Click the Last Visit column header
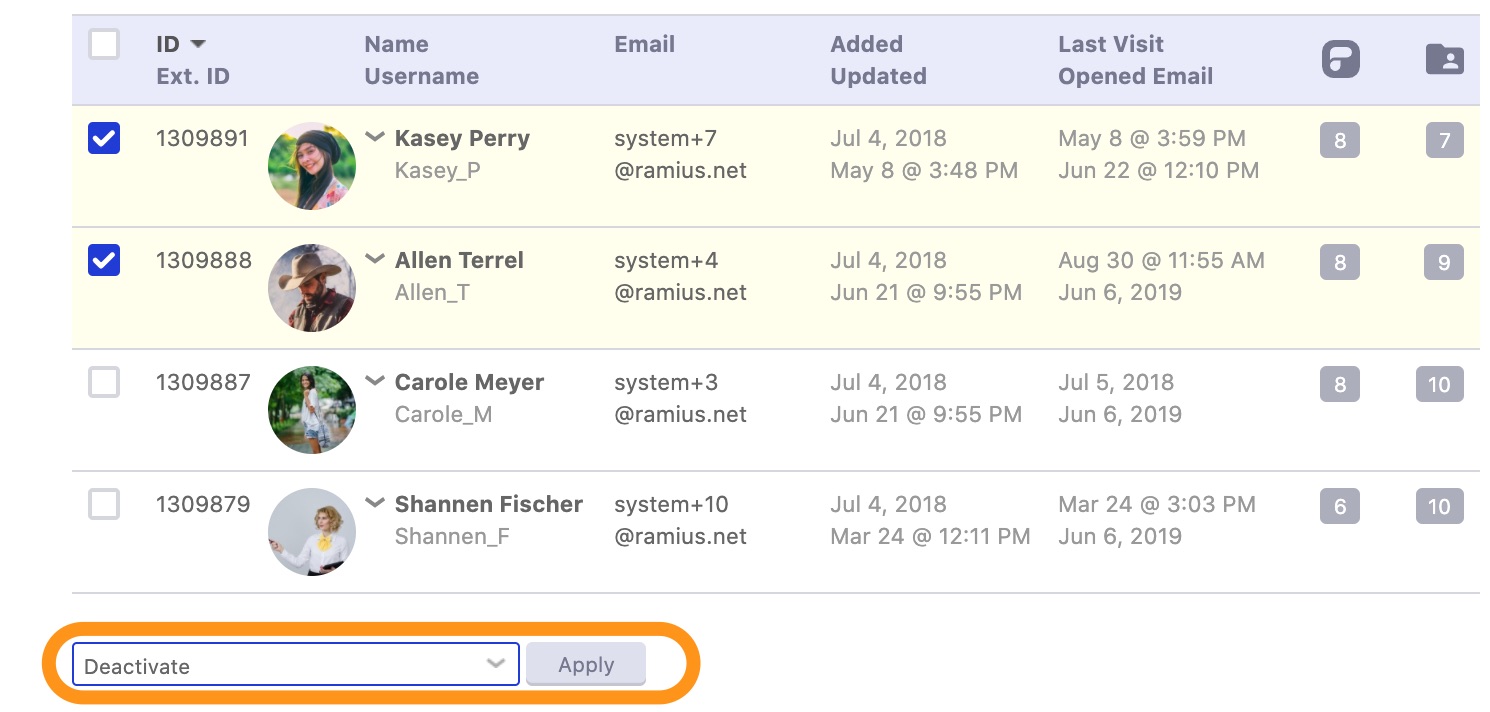 click(1110, 44)
